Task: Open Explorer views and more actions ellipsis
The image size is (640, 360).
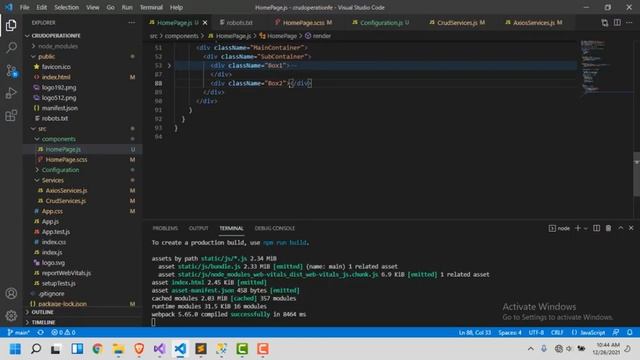Action: click(131, 23)
